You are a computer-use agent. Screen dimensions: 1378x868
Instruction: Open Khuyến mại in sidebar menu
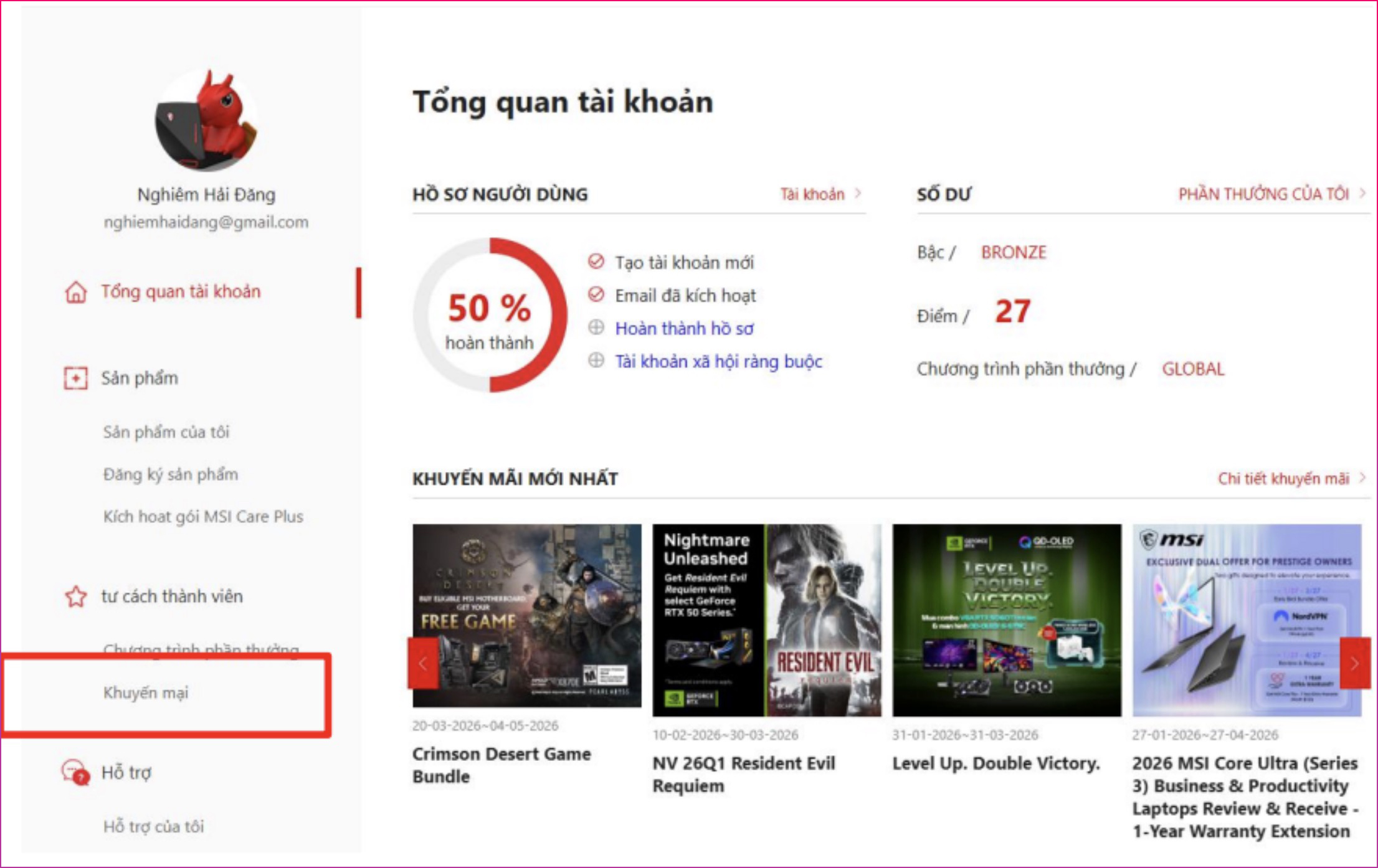[146, 693]
